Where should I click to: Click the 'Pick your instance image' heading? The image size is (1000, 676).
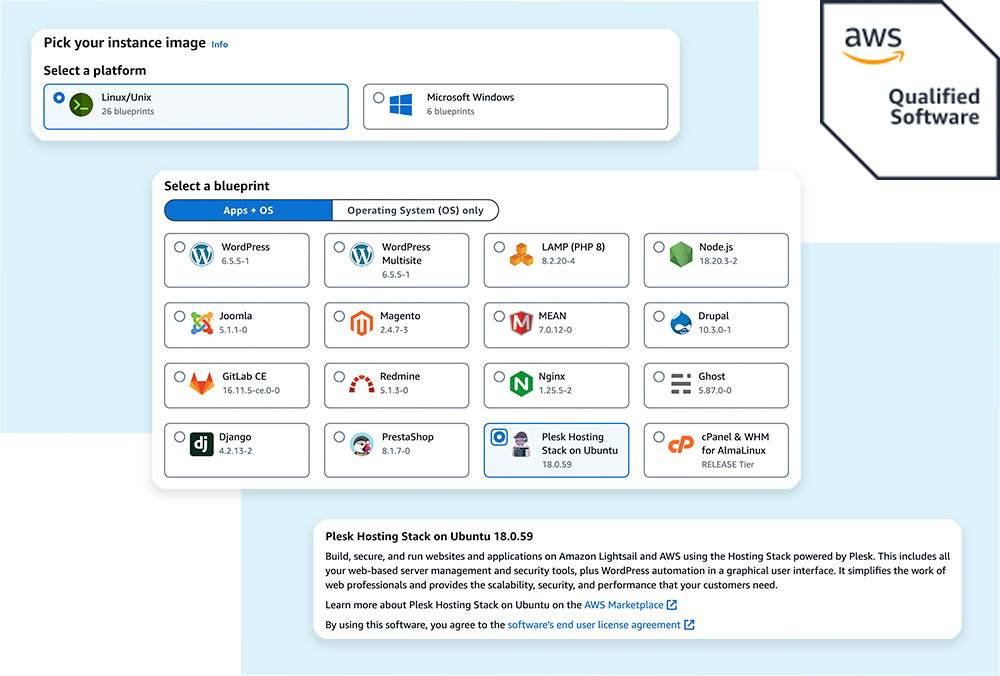(125, 43)
